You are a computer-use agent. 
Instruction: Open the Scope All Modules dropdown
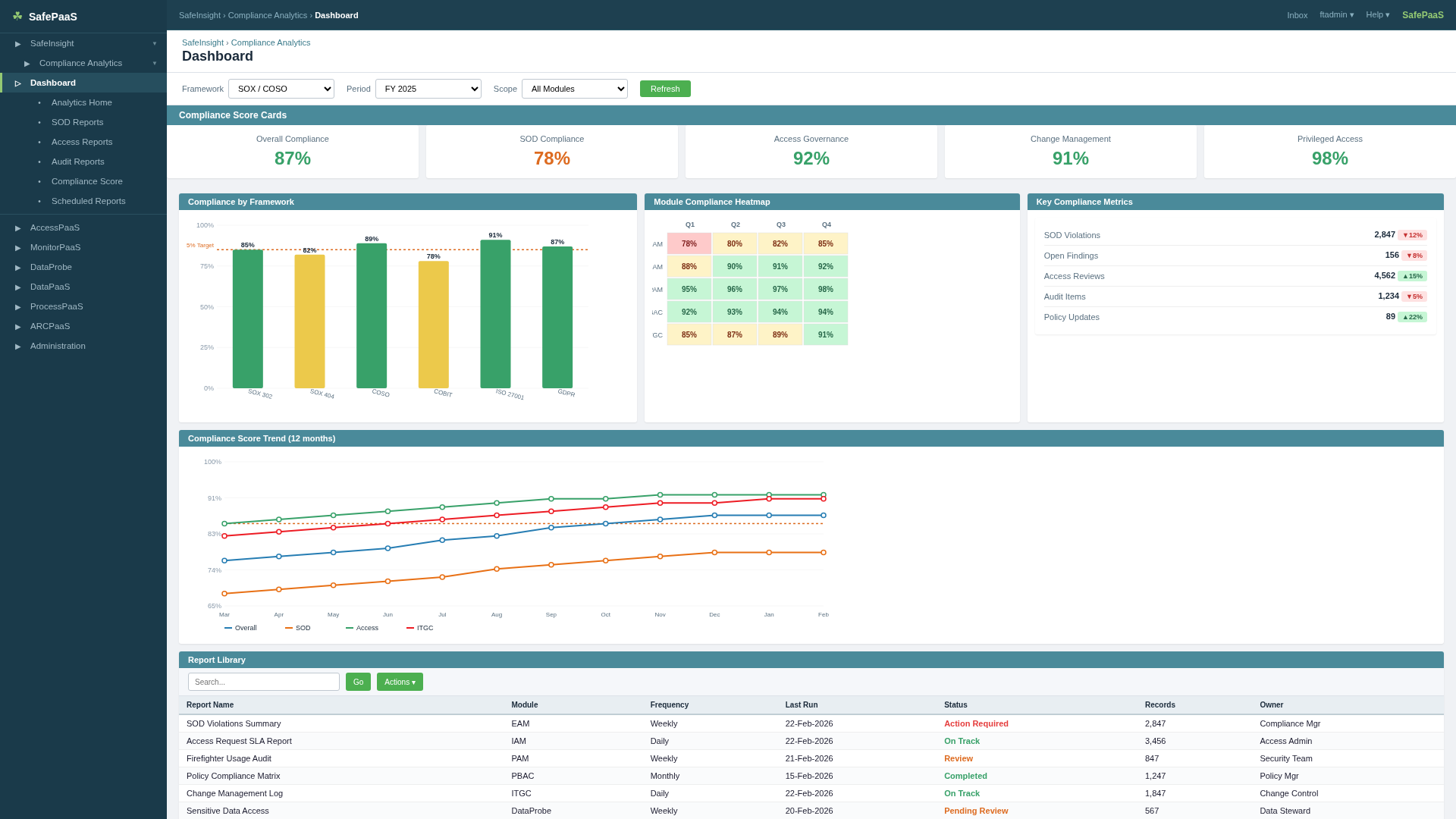pyautogui.click(x=574, y=89)
